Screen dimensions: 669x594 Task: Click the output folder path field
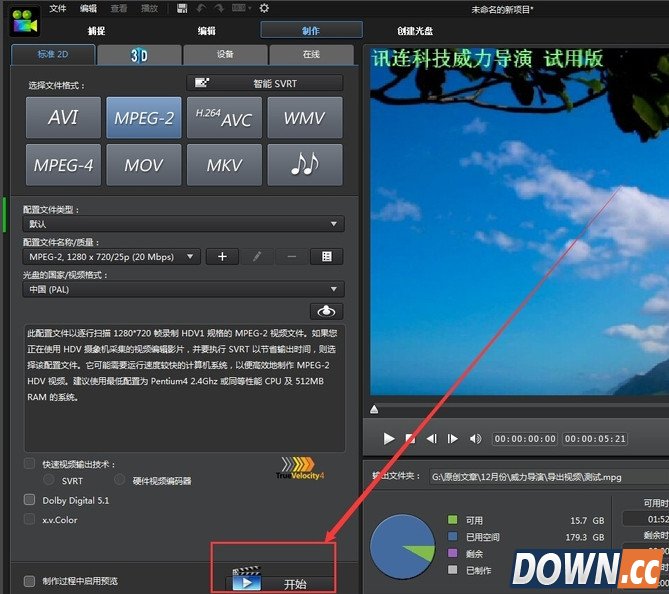549,477
